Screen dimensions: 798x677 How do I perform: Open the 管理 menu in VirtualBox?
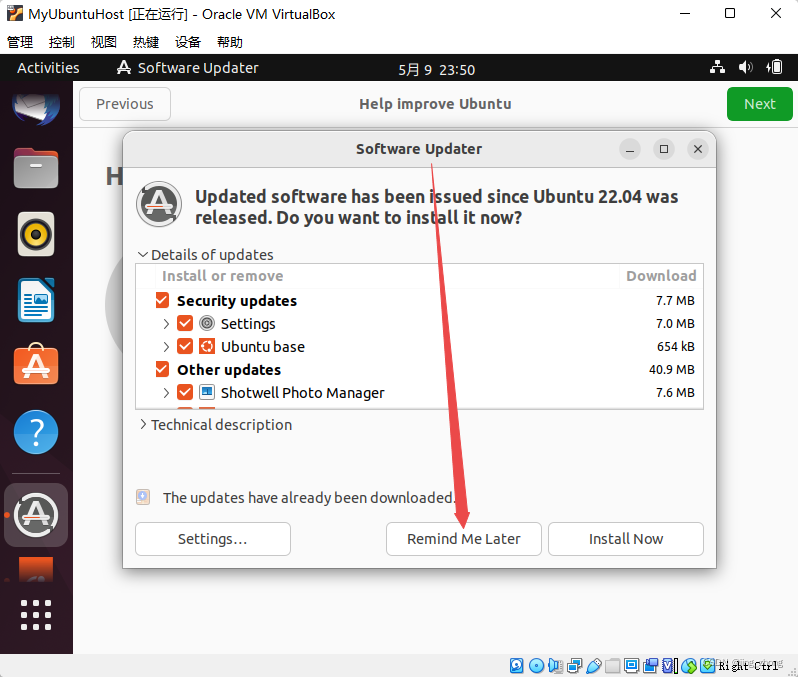[x=20, y=42]
